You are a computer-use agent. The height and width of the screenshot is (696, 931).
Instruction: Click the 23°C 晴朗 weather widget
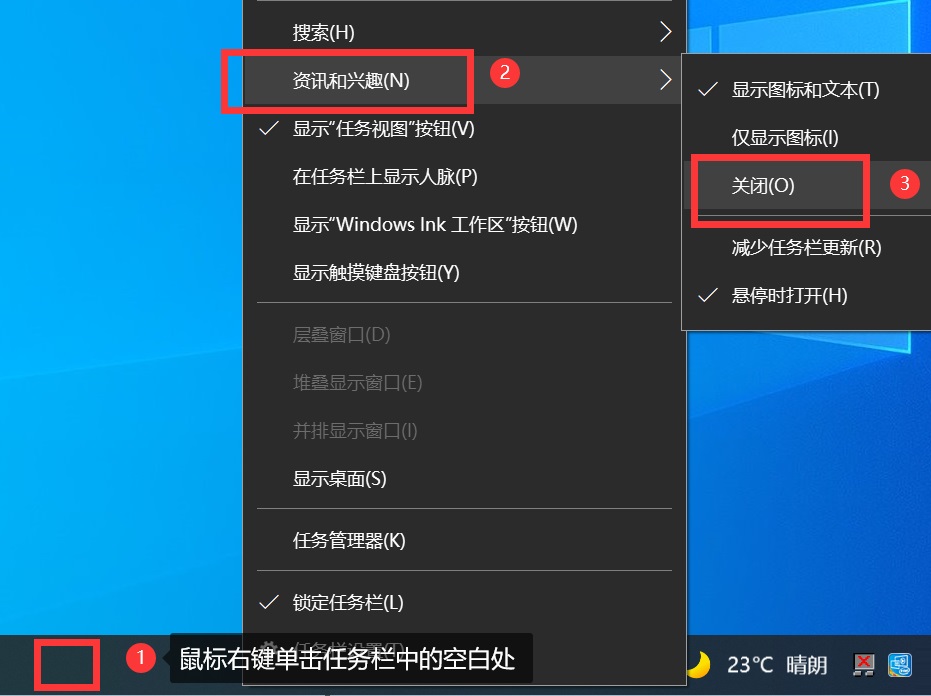tap(780, 664)
